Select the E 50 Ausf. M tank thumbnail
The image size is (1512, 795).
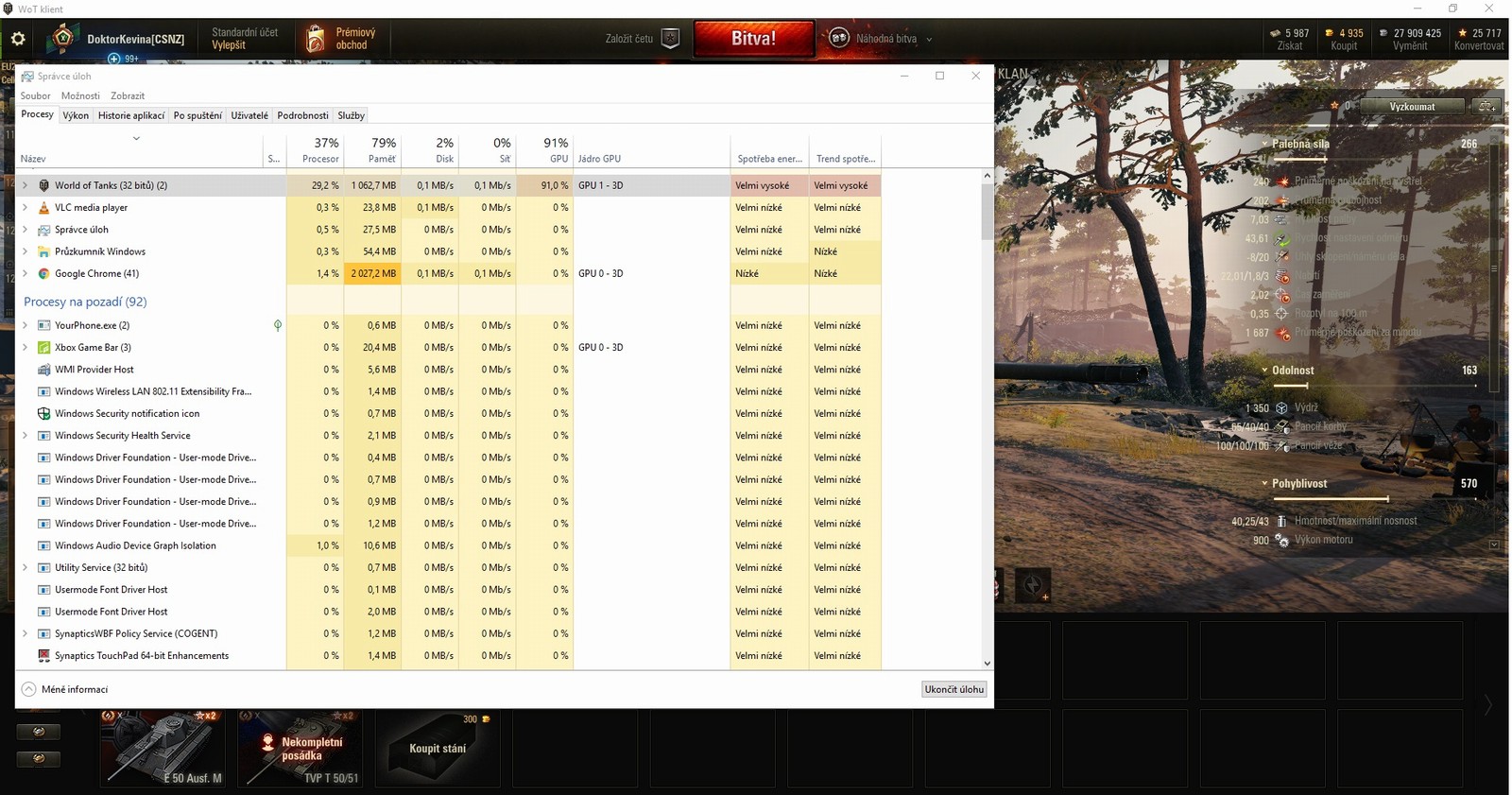coord(163,749)
